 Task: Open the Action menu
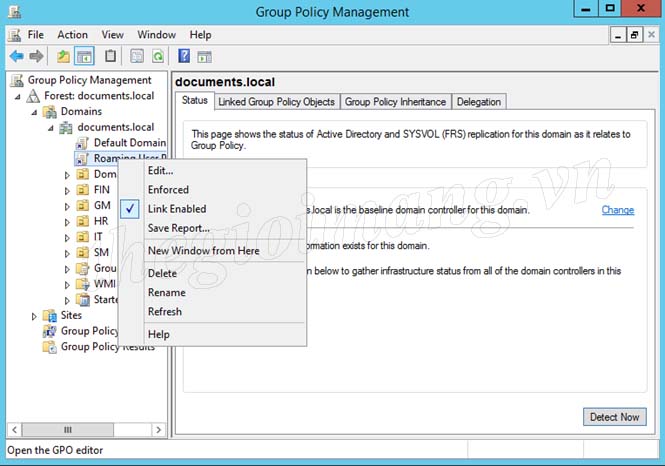point(73,35)
